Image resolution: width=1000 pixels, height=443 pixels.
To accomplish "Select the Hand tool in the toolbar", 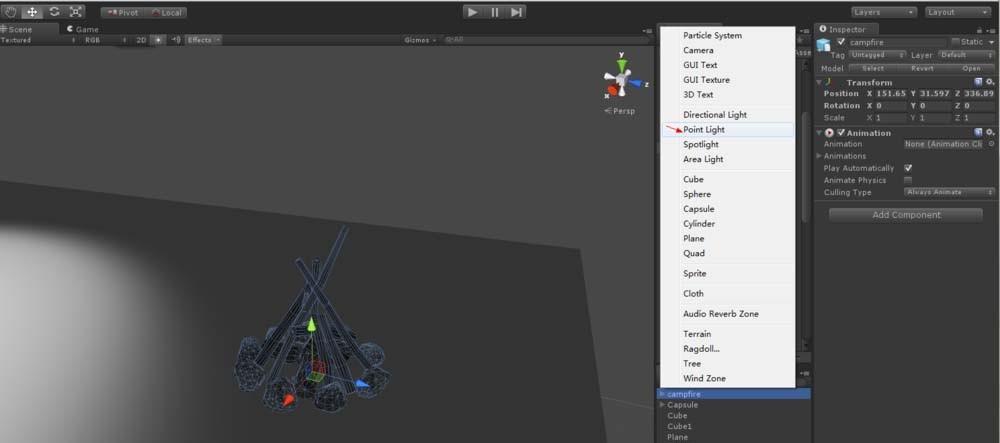I will tap(11, 11).
